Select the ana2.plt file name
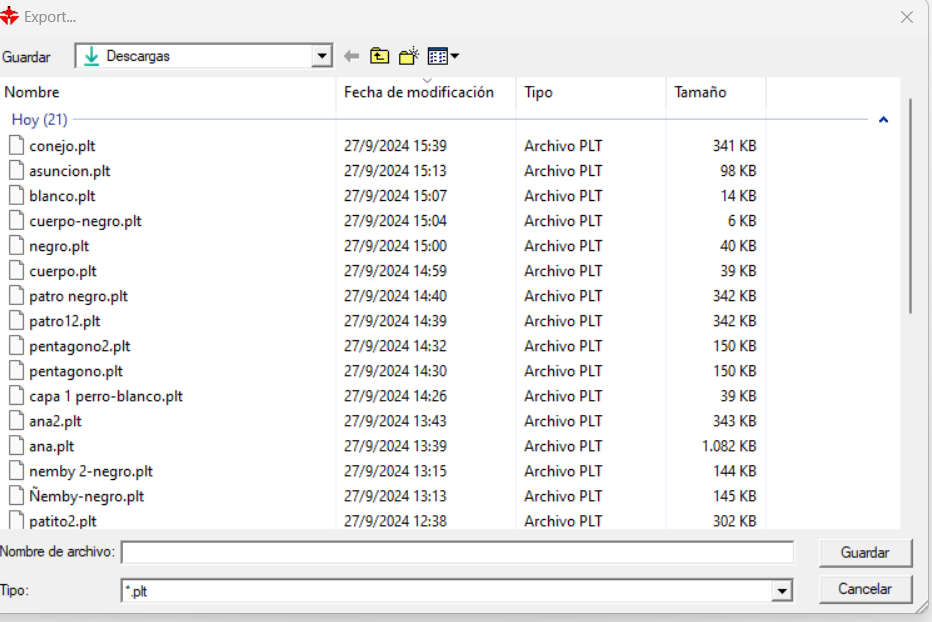 [55, 421]
